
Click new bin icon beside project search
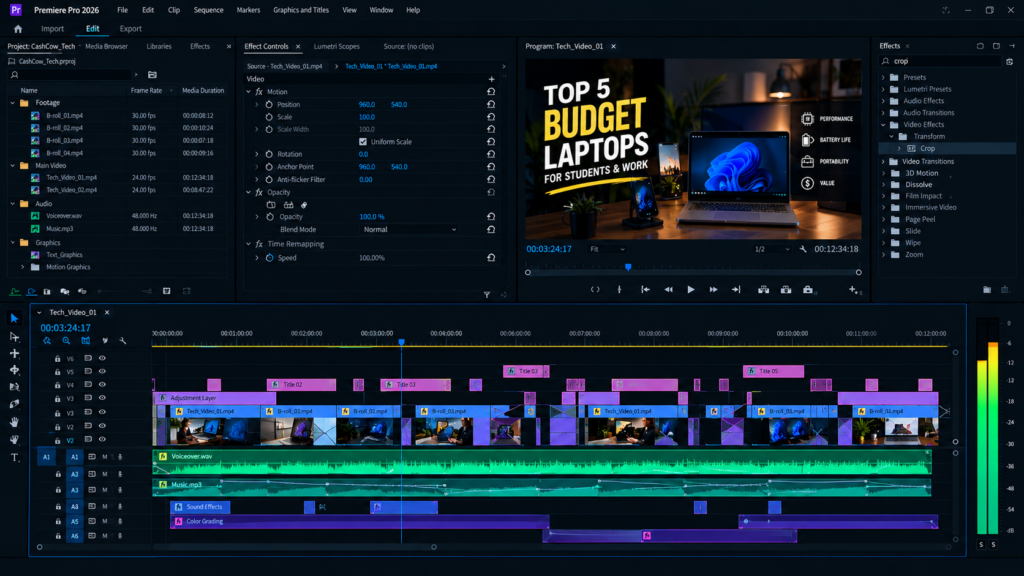[152, 74]
